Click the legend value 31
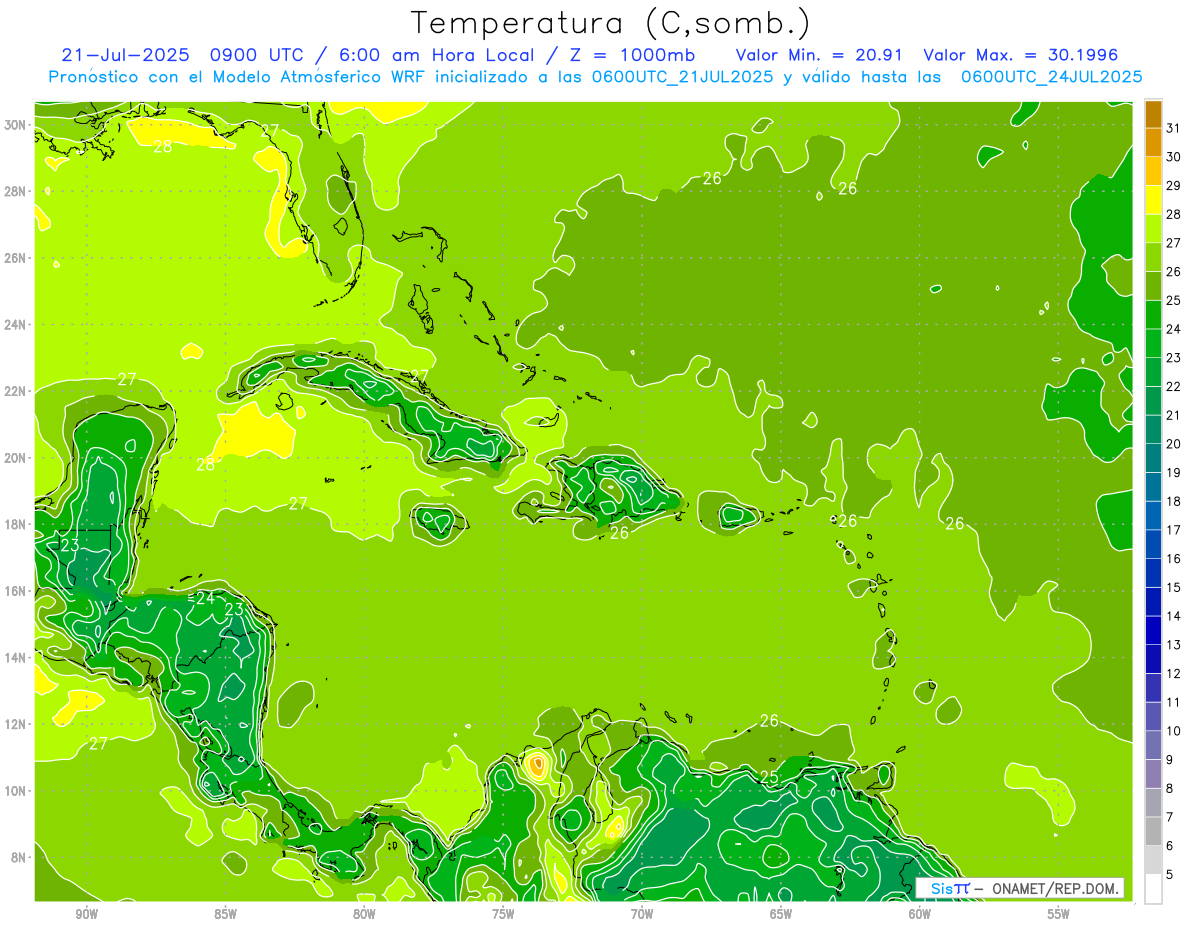1200x927 pixels. [1174, 128]
